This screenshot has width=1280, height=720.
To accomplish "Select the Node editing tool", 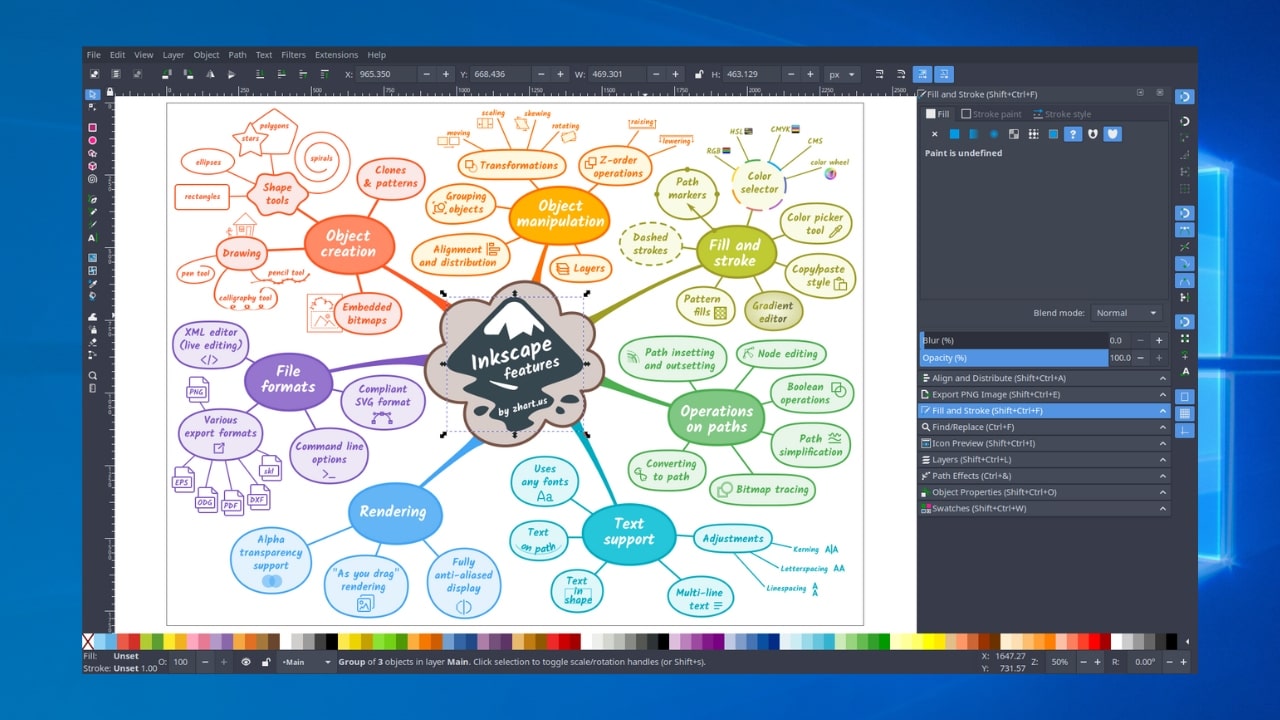I will click(93, 107).
